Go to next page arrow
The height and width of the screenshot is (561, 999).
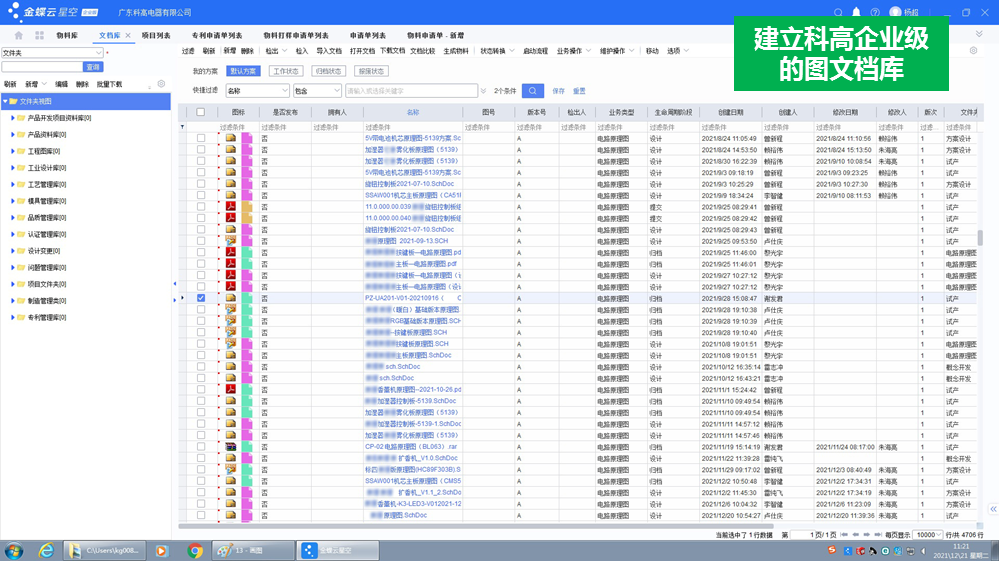[x=866, y=535]
